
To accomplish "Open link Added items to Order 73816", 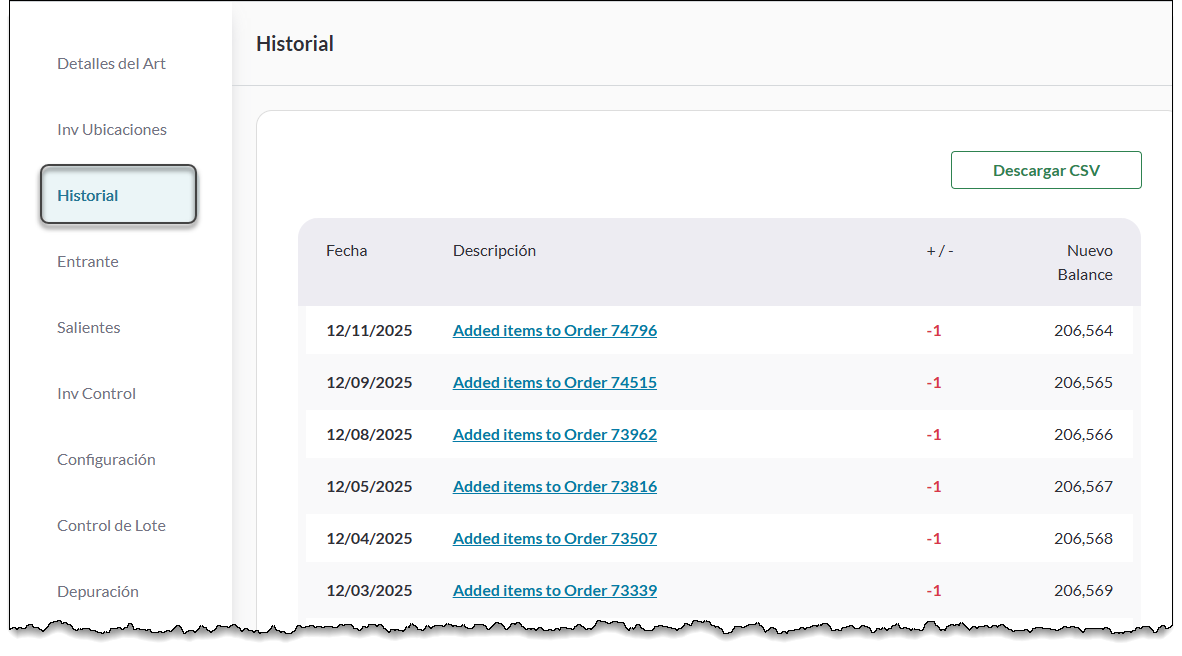I will 554,487.
